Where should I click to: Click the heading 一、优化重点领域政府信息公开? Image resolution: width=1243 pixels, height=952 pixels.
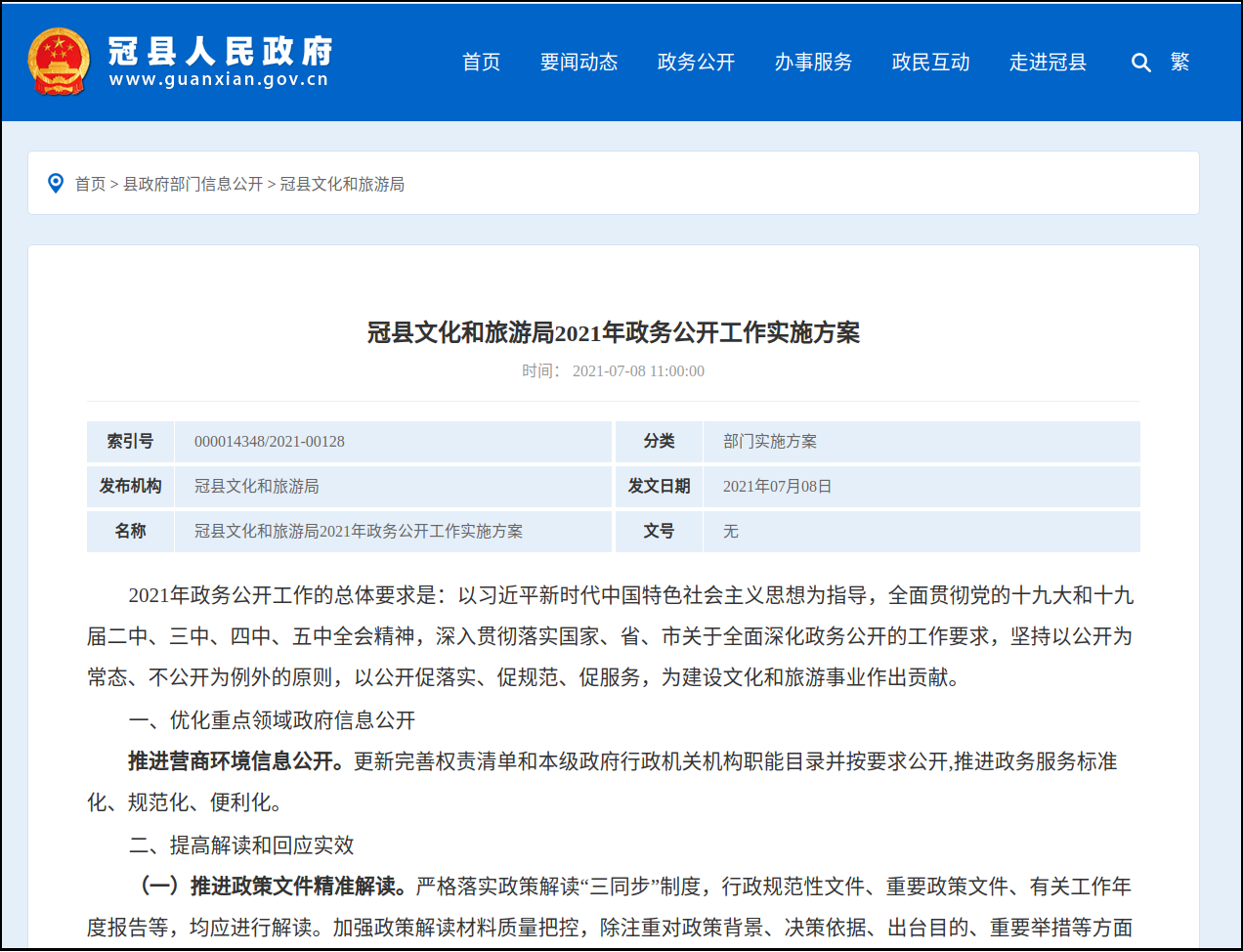[x=272, y=720]
